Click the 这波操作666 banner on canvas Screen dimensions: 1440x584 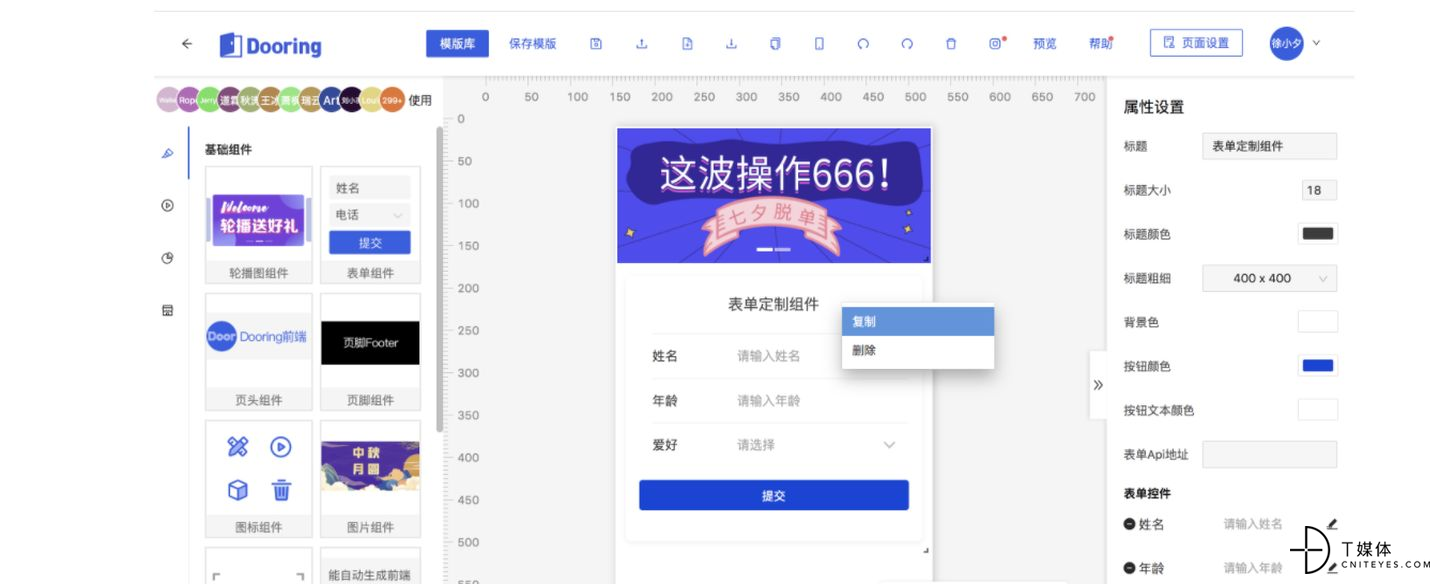click(x=774, y=196)
